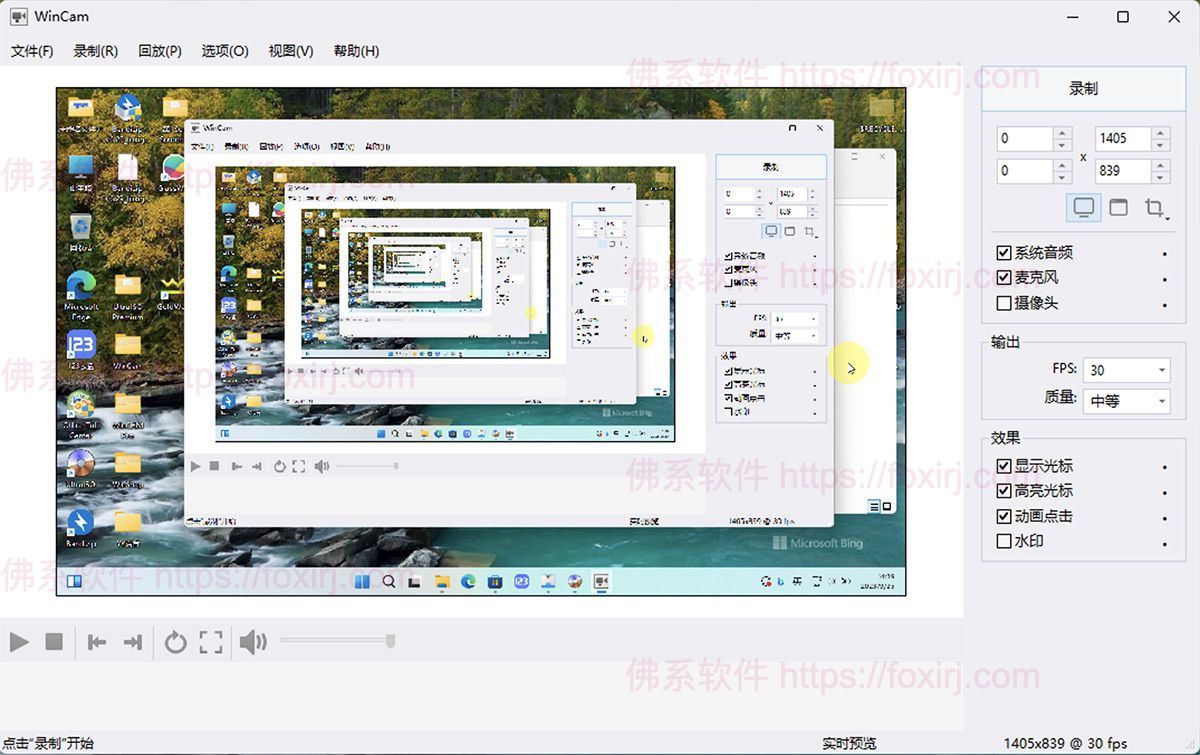This screenshot has width=1200, height=755.
Task: Enter fullscreen preview mode
Action: 211,642
